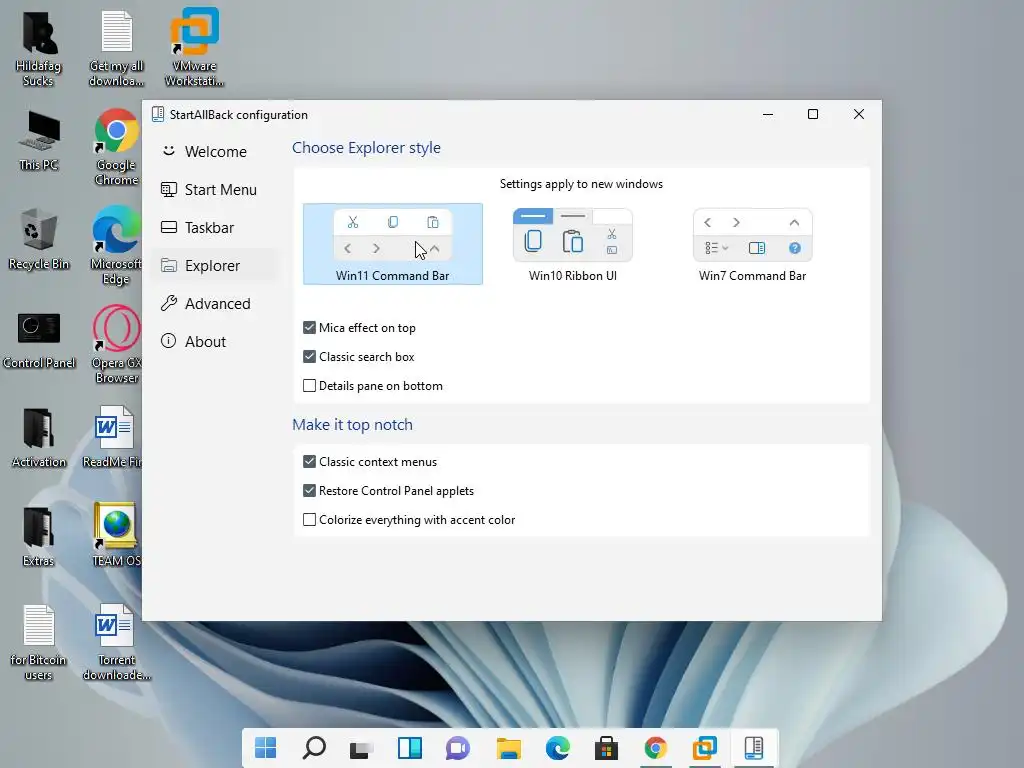Open File Explorer from the taskbar

508,748
